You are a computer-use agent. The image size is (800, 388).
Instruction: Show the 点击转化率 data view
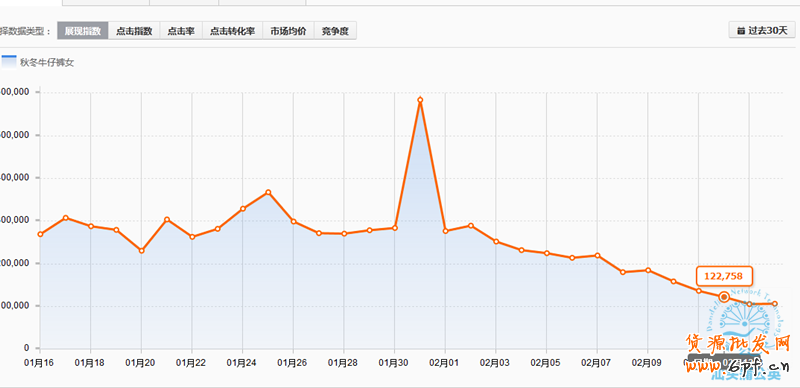tap(233, 31)
